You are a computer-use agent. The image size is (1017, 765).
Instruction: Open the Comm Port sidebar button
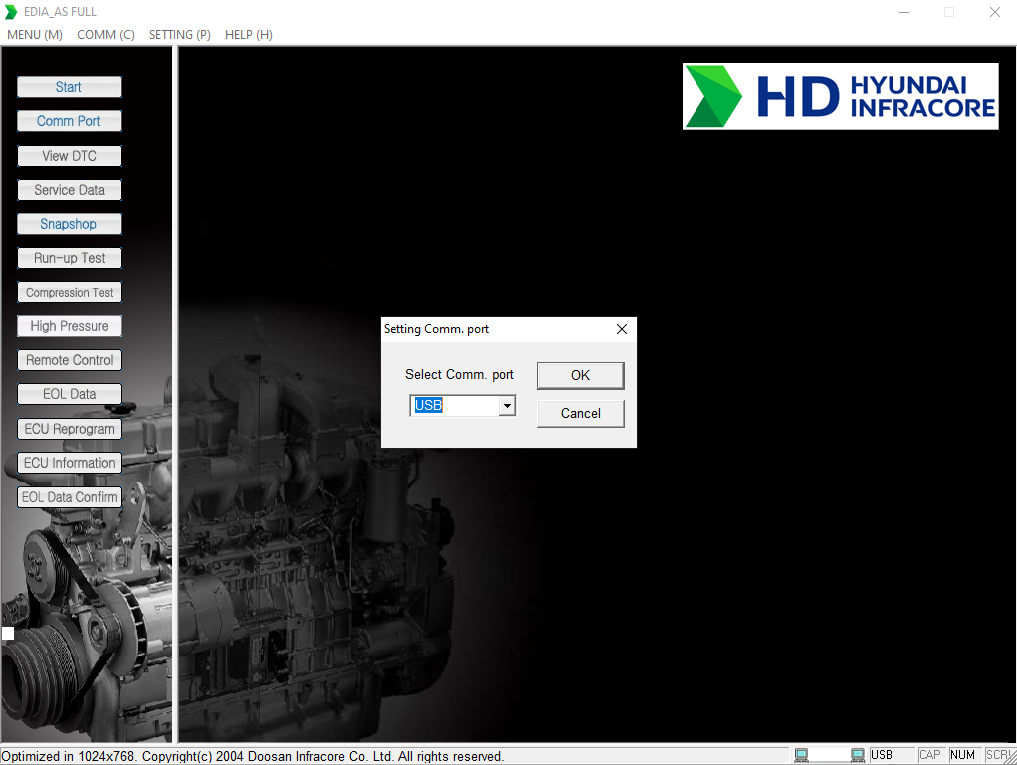pyautogui.click(x=69, y=121)
